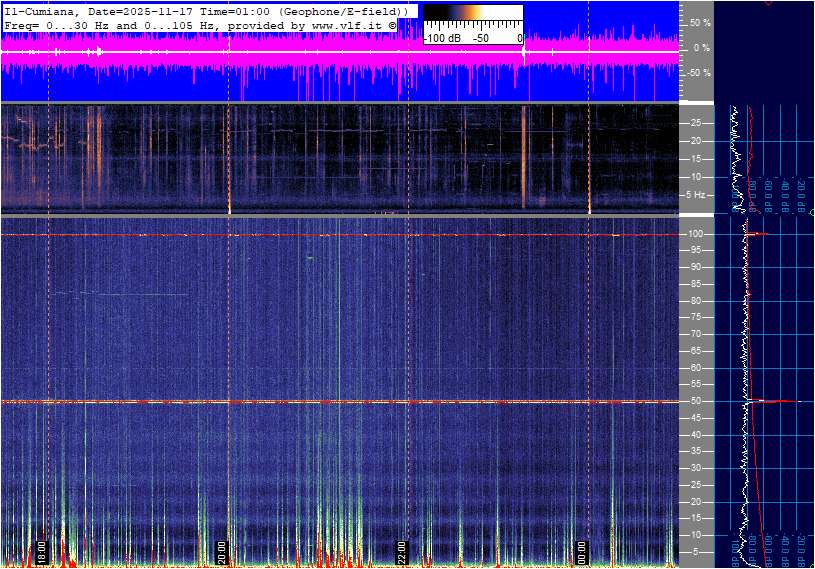Click the -50 % amplitude axis label
This screenshot has width=815, height=569.
pyautogui.click(x=699, y=73)
